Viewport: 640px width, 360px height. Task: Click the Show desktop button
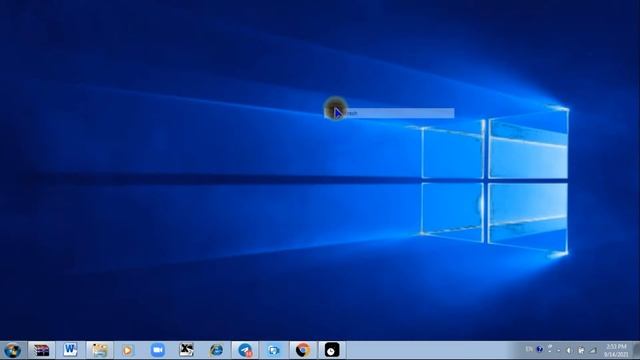636,350
